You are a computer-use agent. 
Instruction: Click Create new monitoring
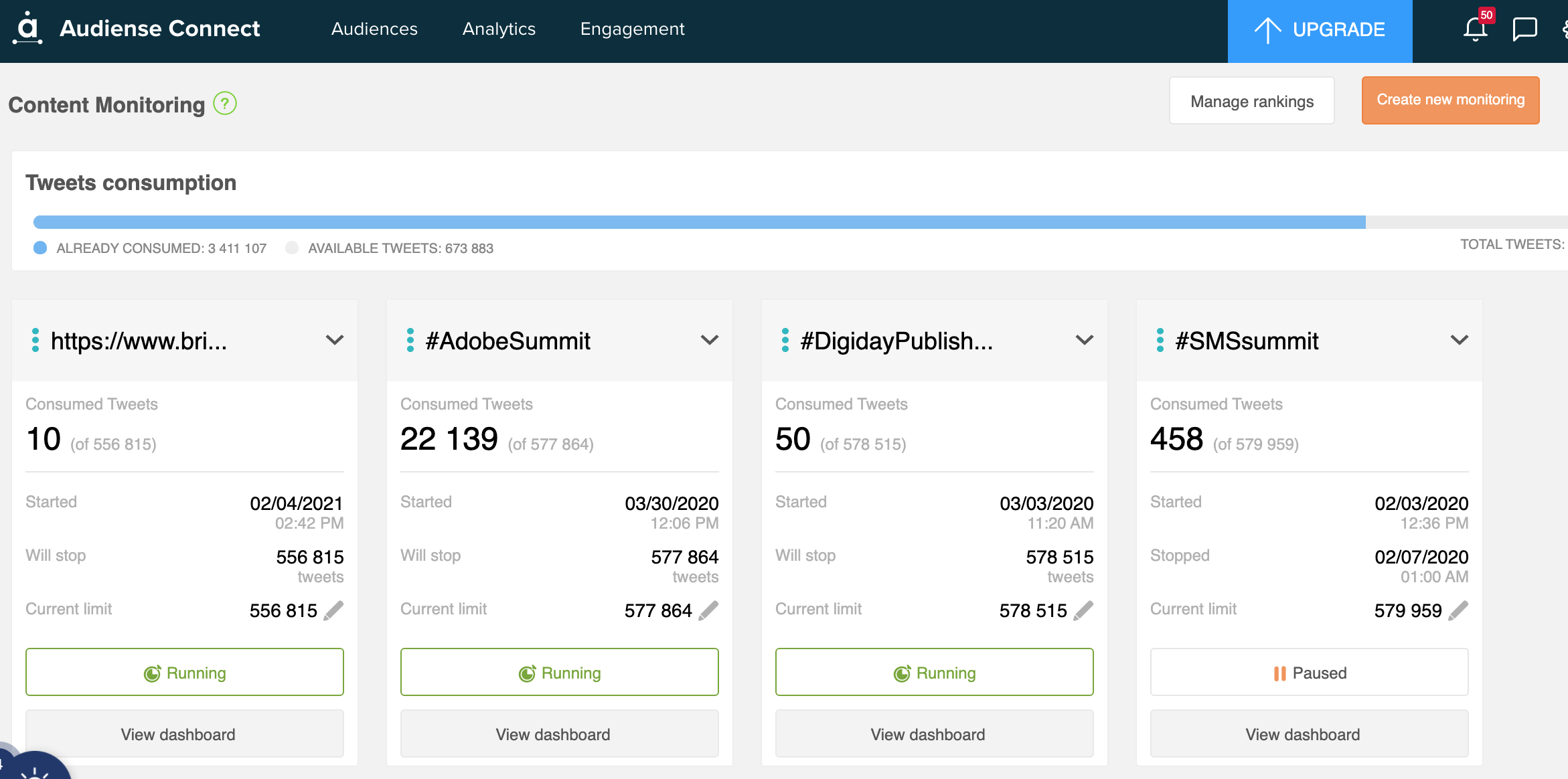(x=1450, y=100)
